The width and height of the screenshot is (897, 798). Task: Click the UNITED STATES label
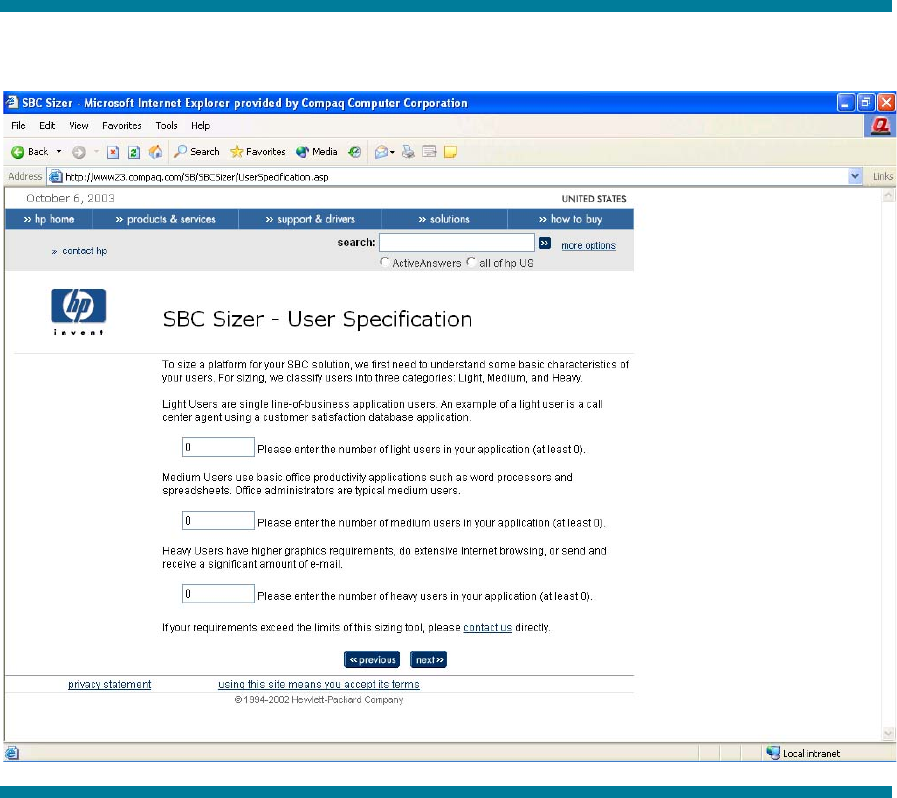click(594, 198)
